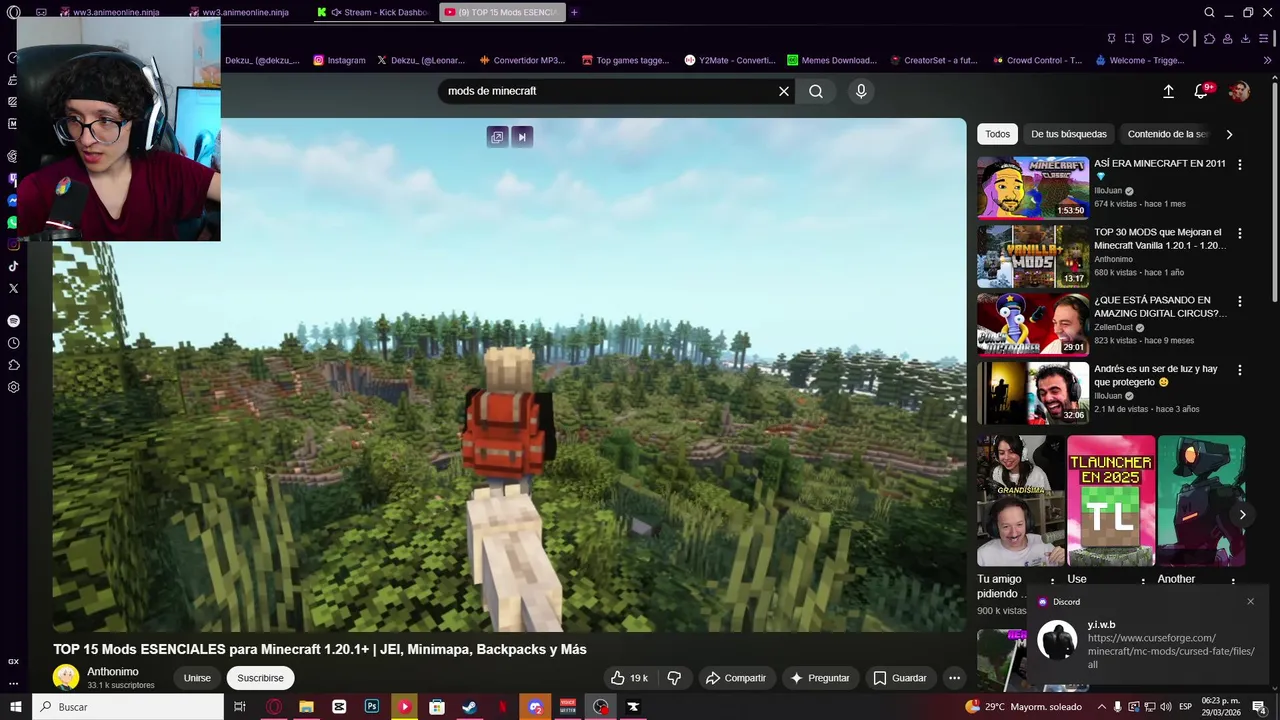Open a new browser tab with plus
The height and width of the screenshot is (720, 1280).
[x=574, y=12]
